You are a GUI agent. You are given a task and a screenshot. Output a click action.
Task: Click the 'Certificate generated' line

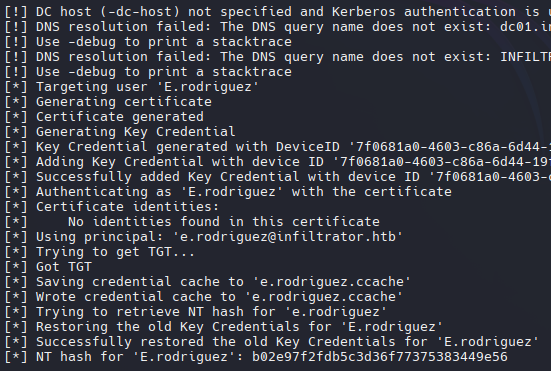tap(104, 117)
